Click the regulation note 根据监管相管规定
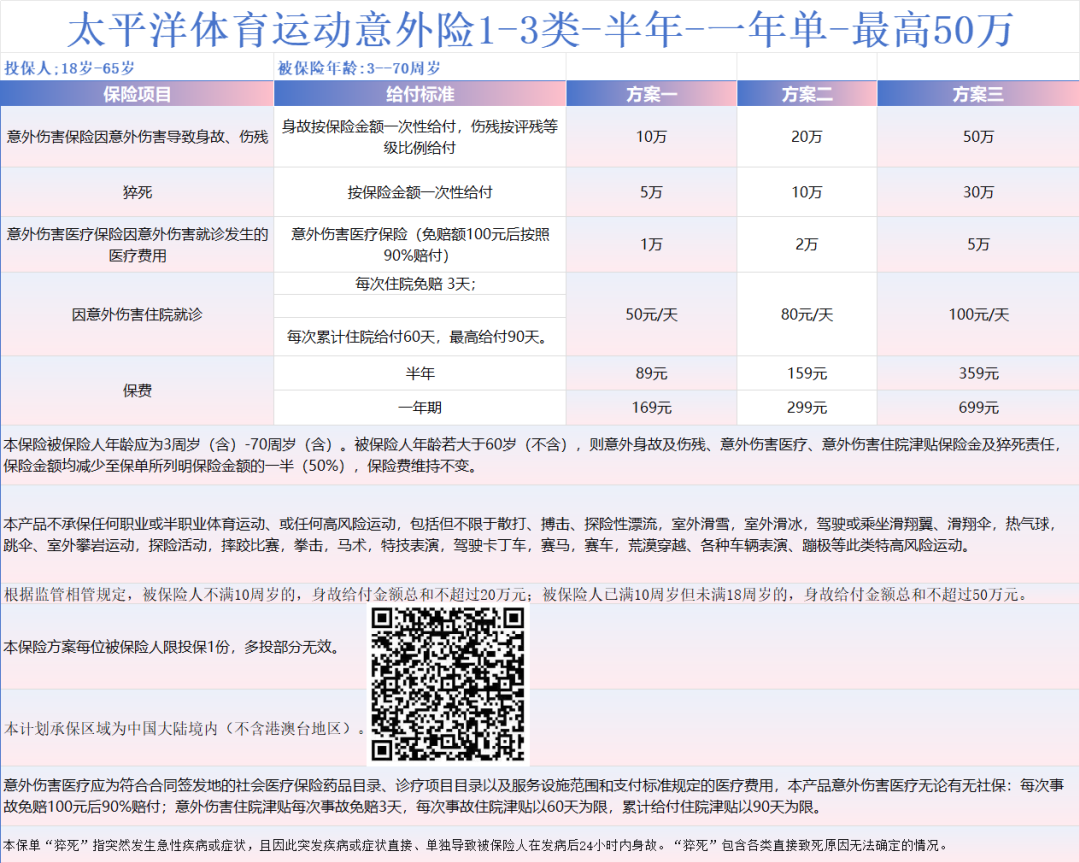The image size is (1080, 863). tap(539, 594)
